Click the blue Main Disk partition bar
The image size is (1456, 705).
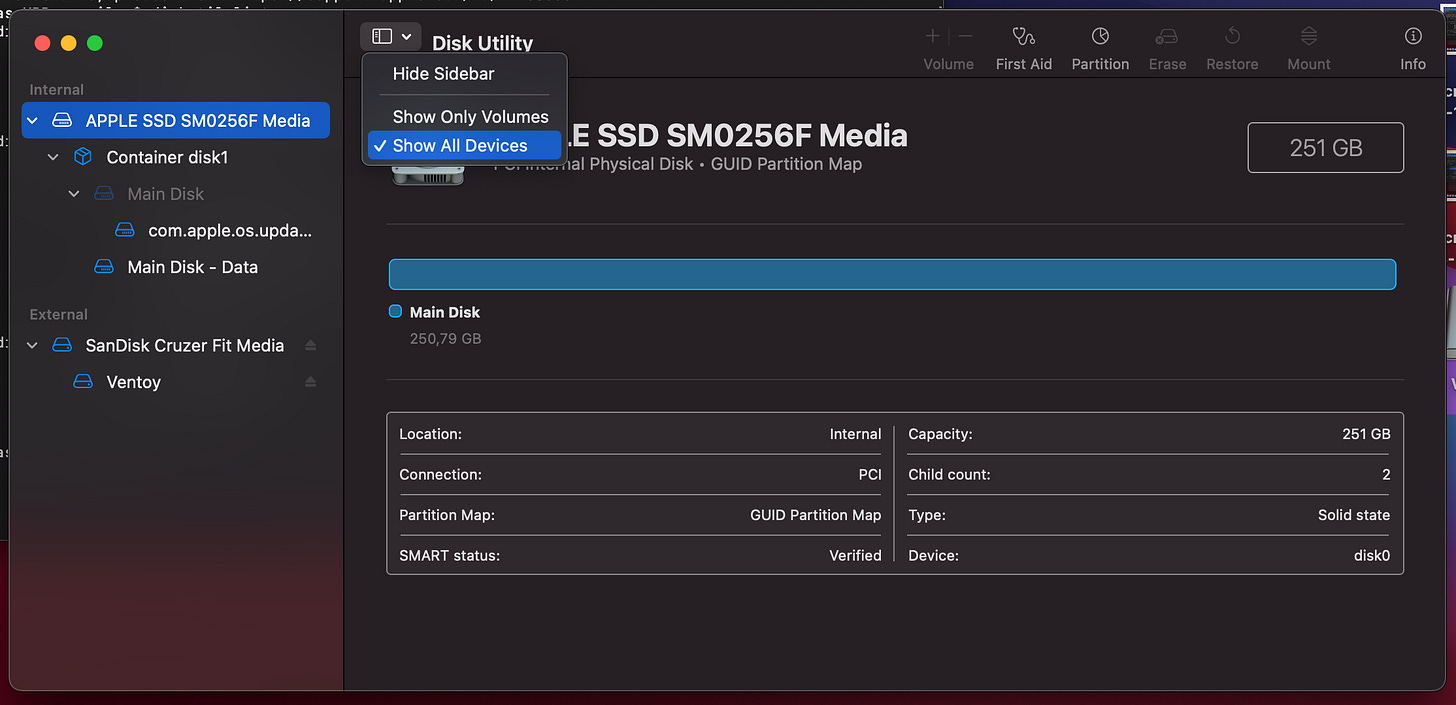click(892, 274)
